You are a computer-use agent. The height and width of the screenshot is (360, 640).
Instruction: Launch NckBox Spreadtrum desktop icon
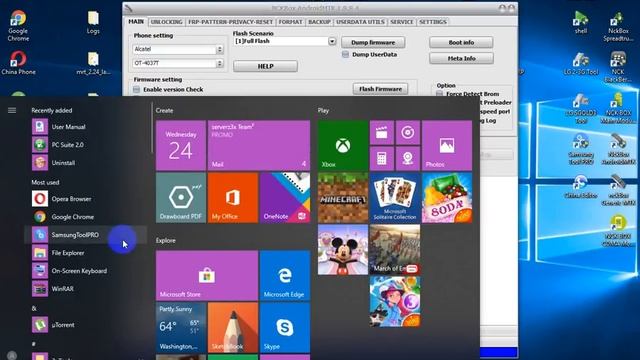click(x=618, y=27)
